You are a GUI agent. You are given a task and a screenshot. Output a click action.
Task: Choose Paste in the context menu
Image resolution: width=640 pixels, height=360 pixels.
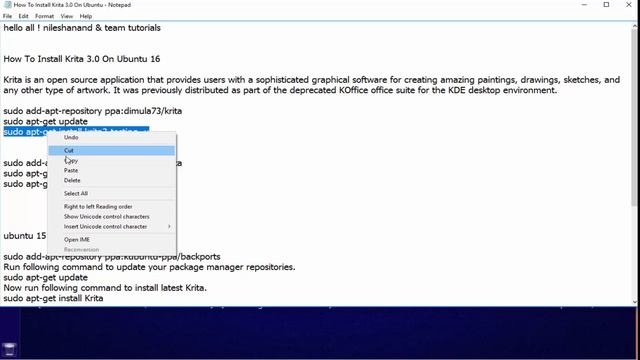(x=111, y=171)
